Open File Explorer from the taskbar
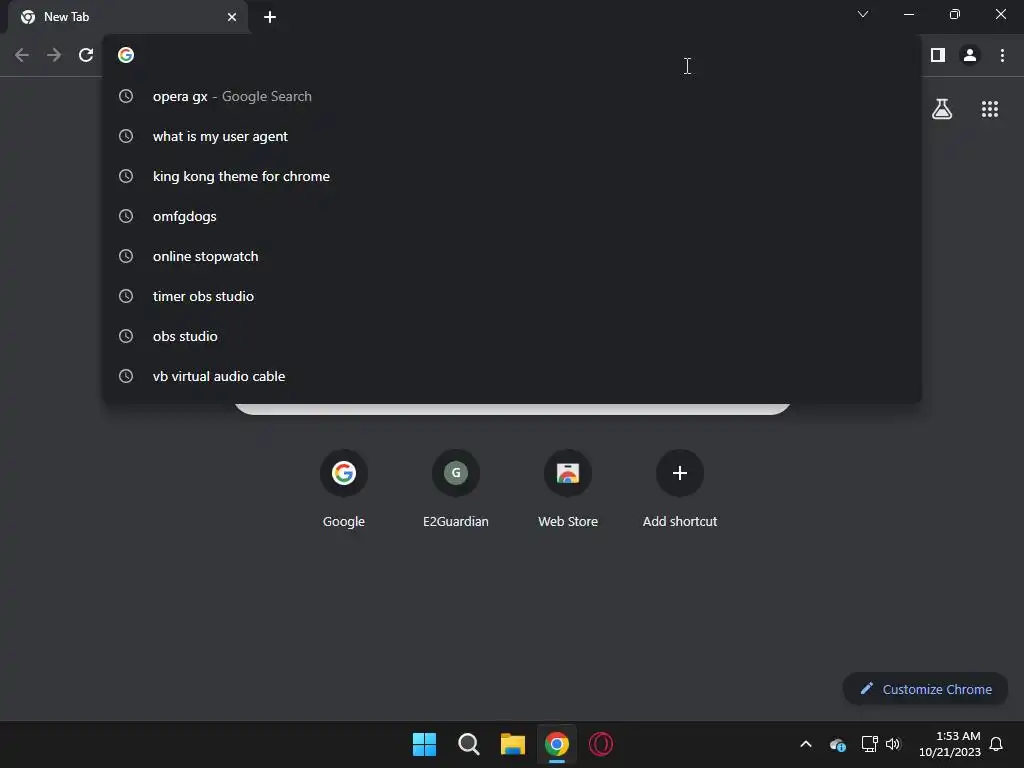1024x768 pixels. tap(513, 744)
